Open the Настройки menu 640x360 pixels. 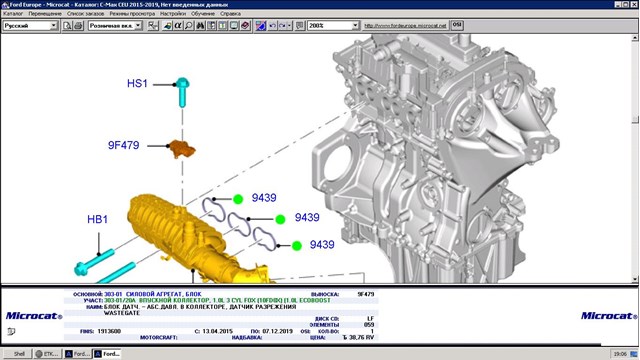click(173, 13)
